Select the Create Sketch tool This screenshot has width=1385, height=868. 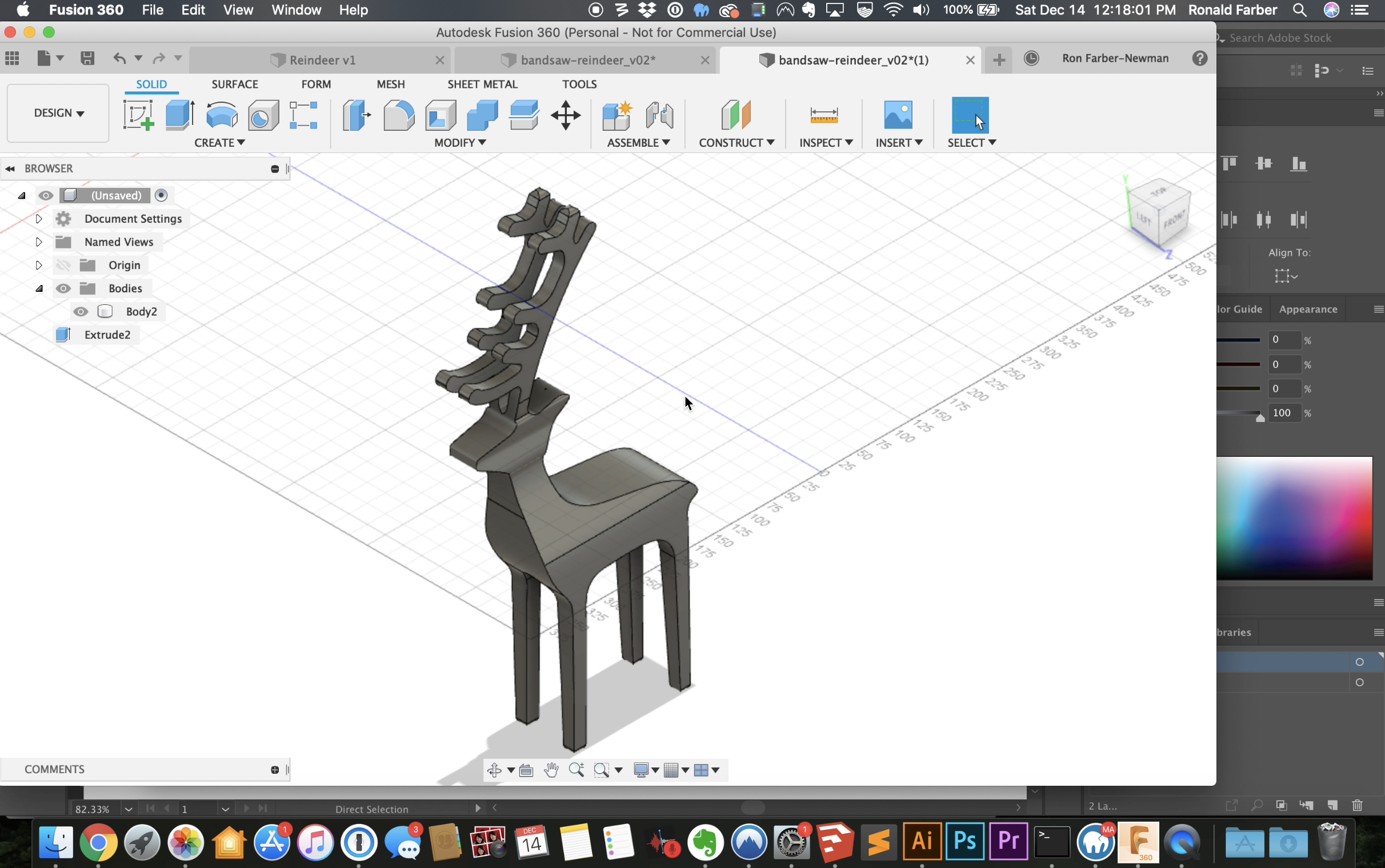(138, 115)
